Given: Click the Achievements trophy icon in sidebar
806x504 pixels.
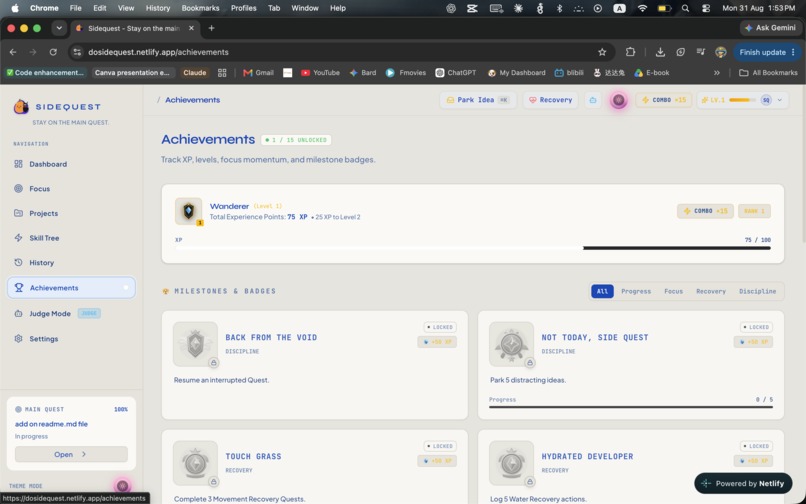Looking at the screenshot, I should (x=19, y=288).
